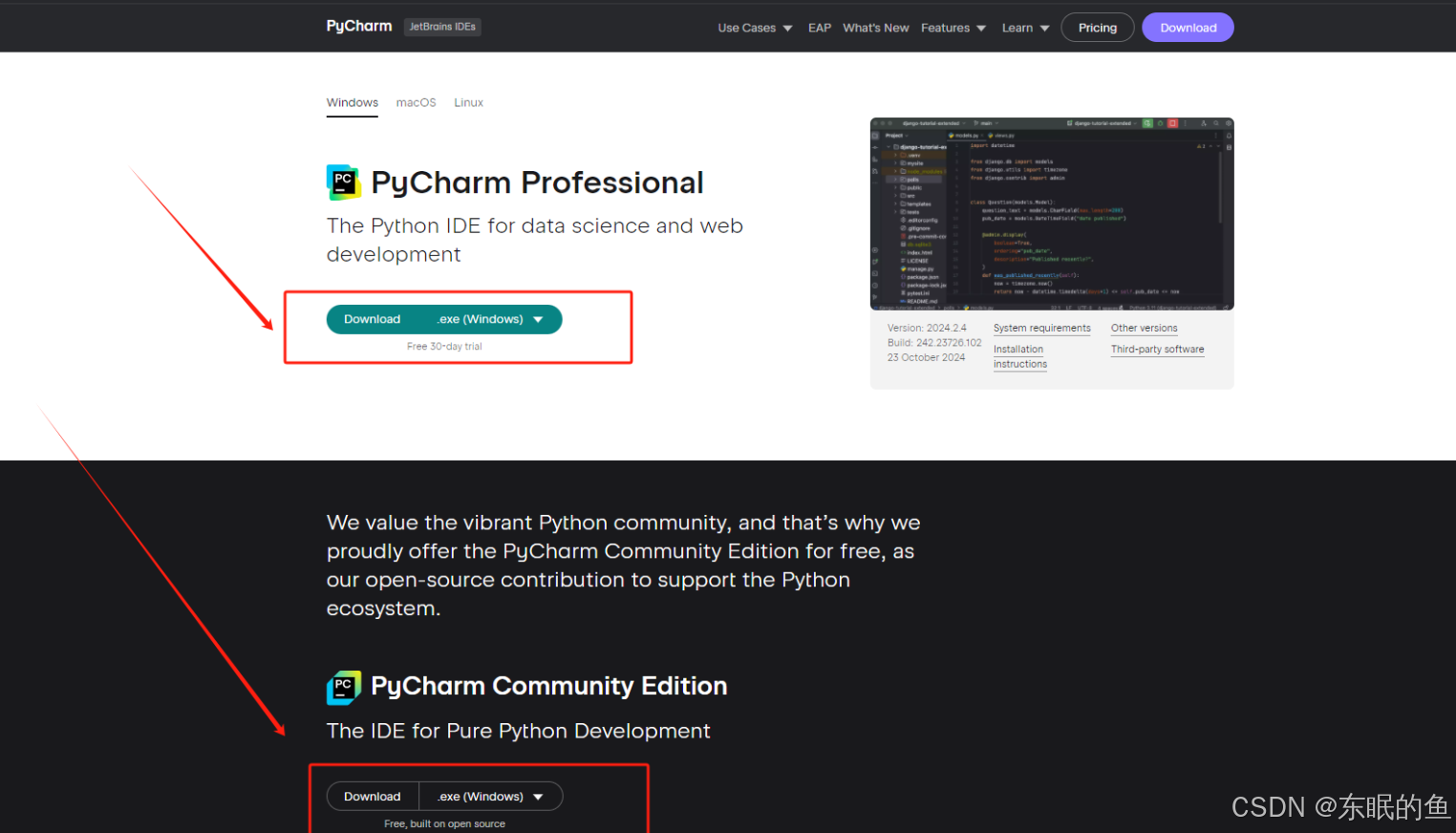Screen dimensions: 1456x833
Task: Click the 'Free 30-day trial' text
Action: 444,347
